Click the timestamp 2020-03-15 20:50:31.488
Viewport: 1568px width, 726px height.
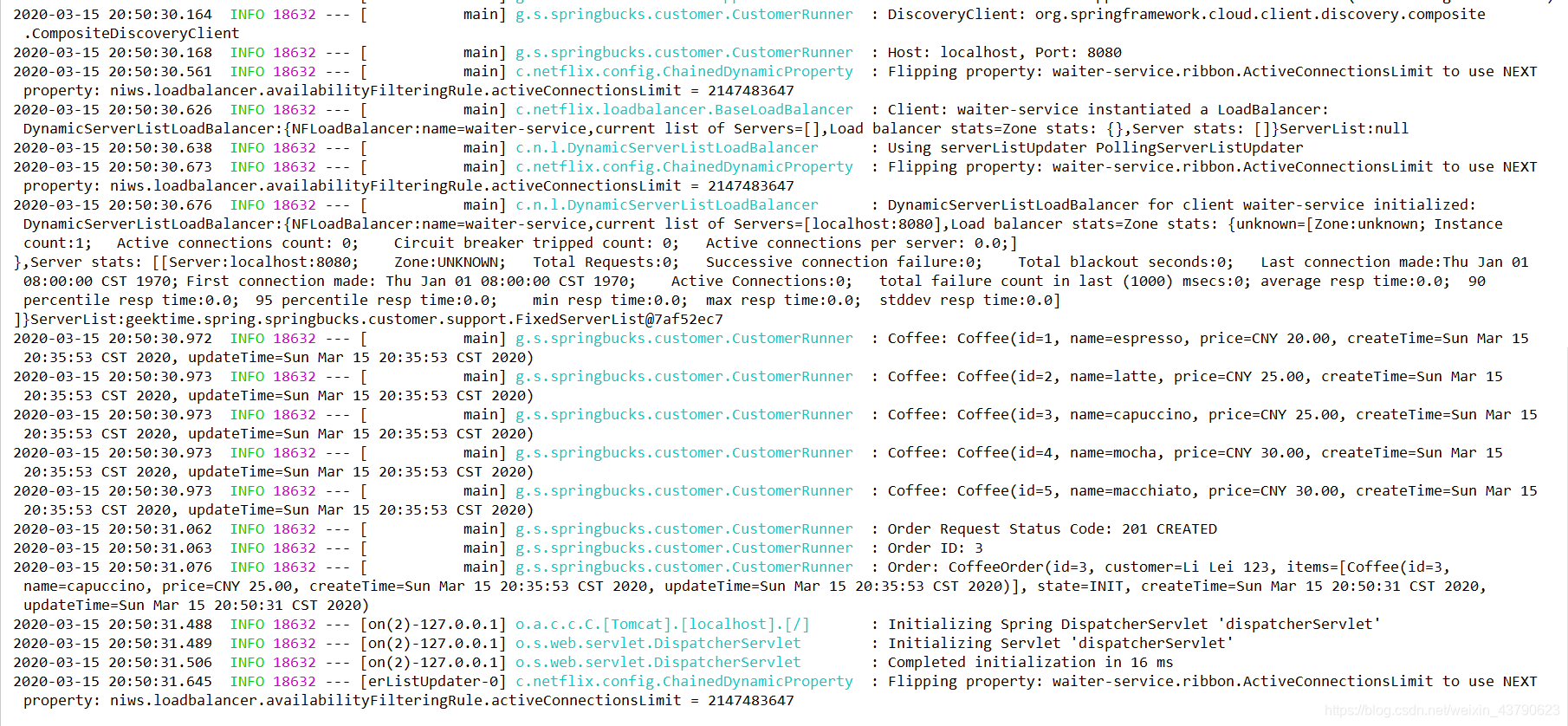tap(113, 625)
